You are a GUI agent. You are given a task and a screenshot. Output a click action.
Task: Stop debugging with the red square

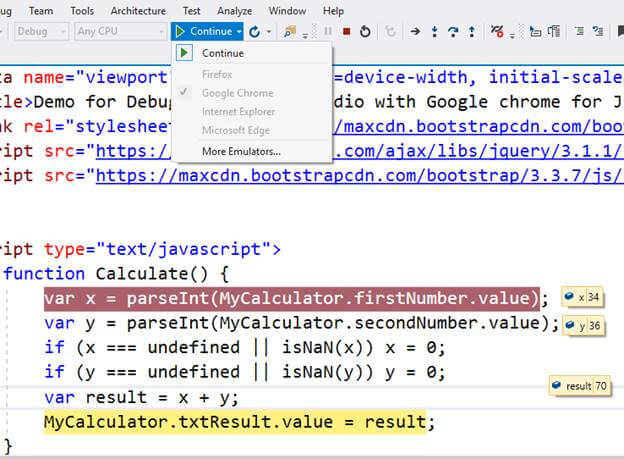point(347,31)
